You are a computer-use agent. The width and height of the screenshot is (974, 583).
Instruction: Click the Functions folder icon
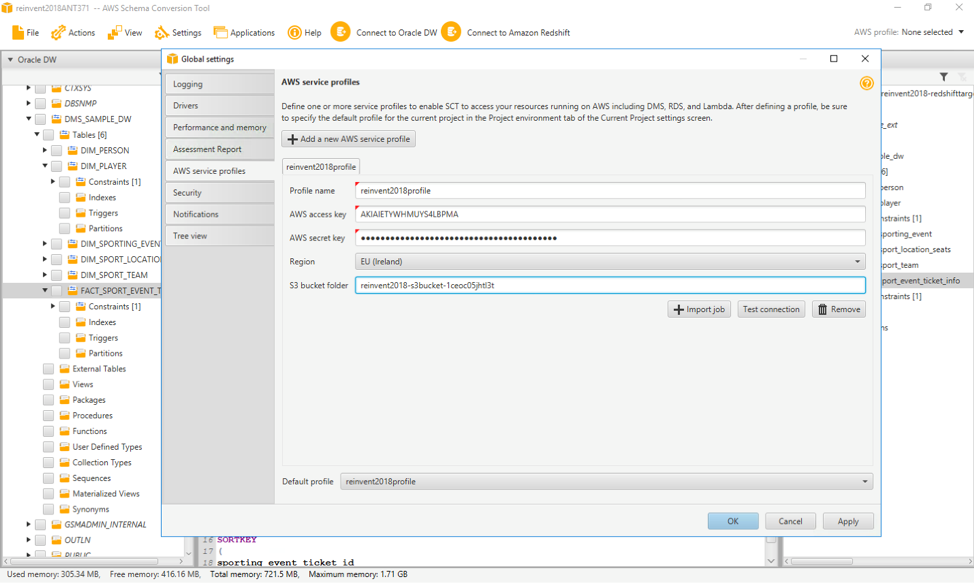click(65, 431)
